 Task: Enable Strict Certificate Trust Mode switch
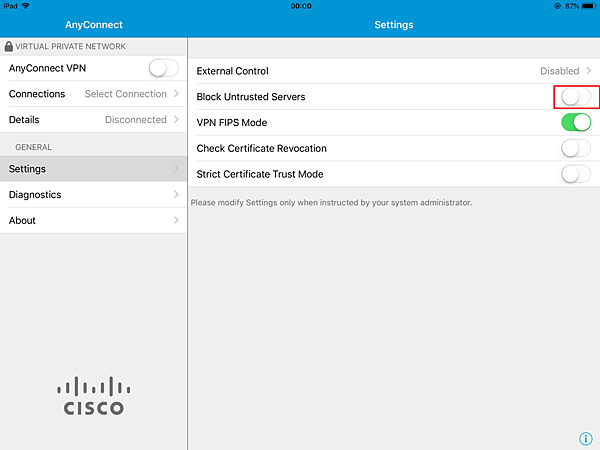[x=576, y=174]
